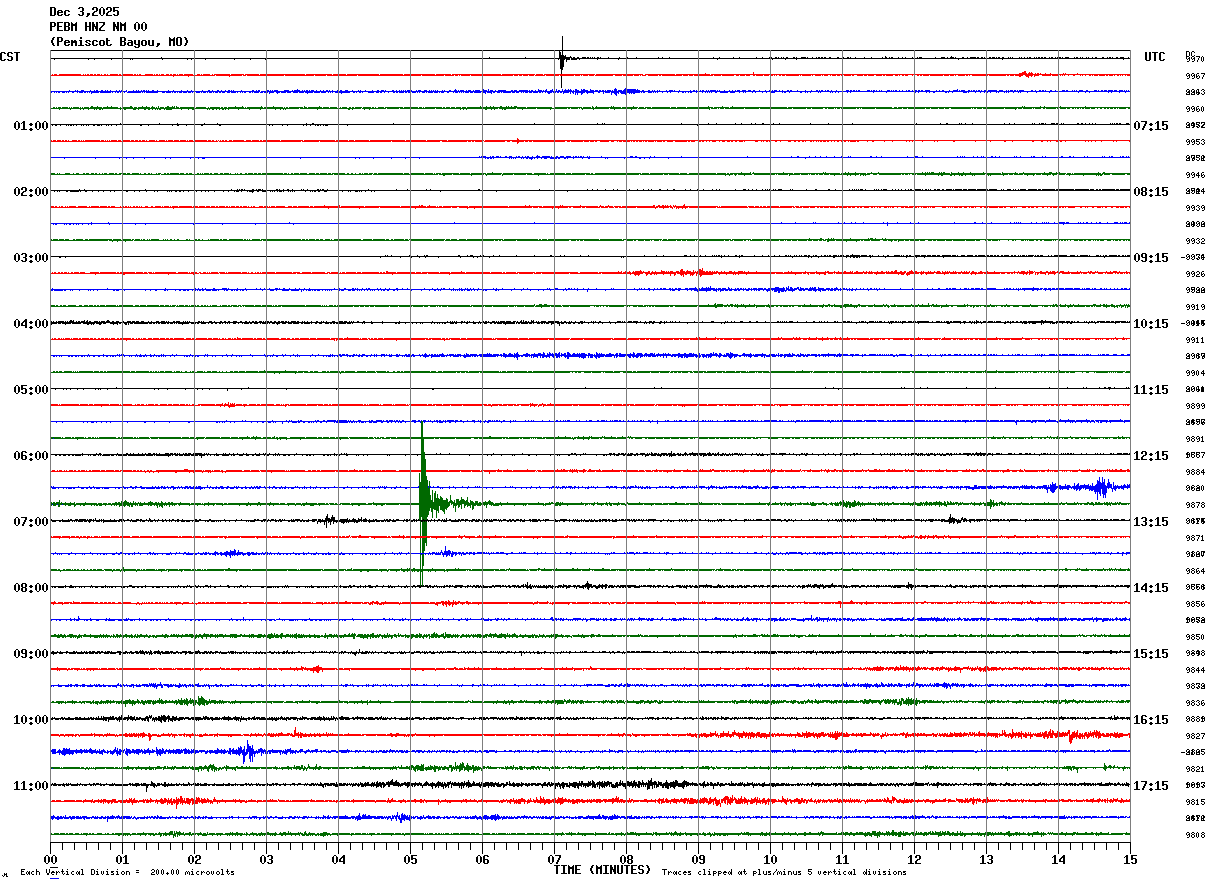Click the DC offset value 9932
The image size is (1210, 886).
point(1194,241)
